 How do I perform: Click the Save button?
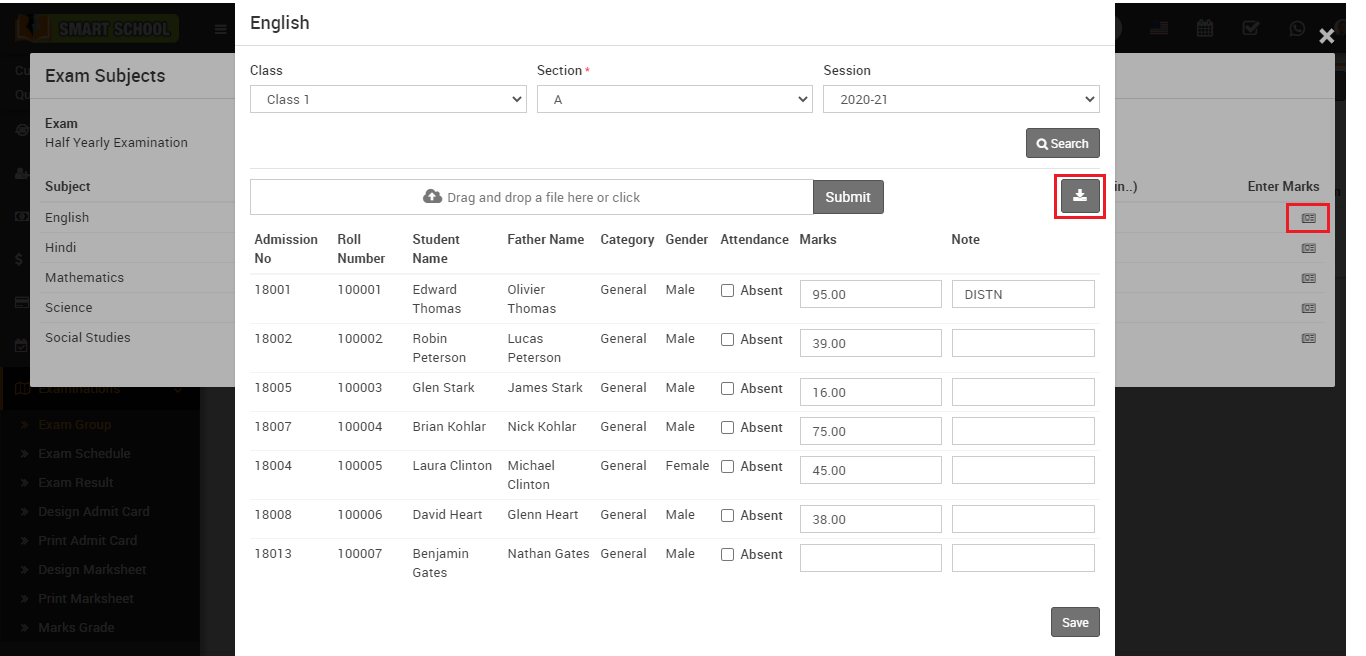(x=1075, y=622)
